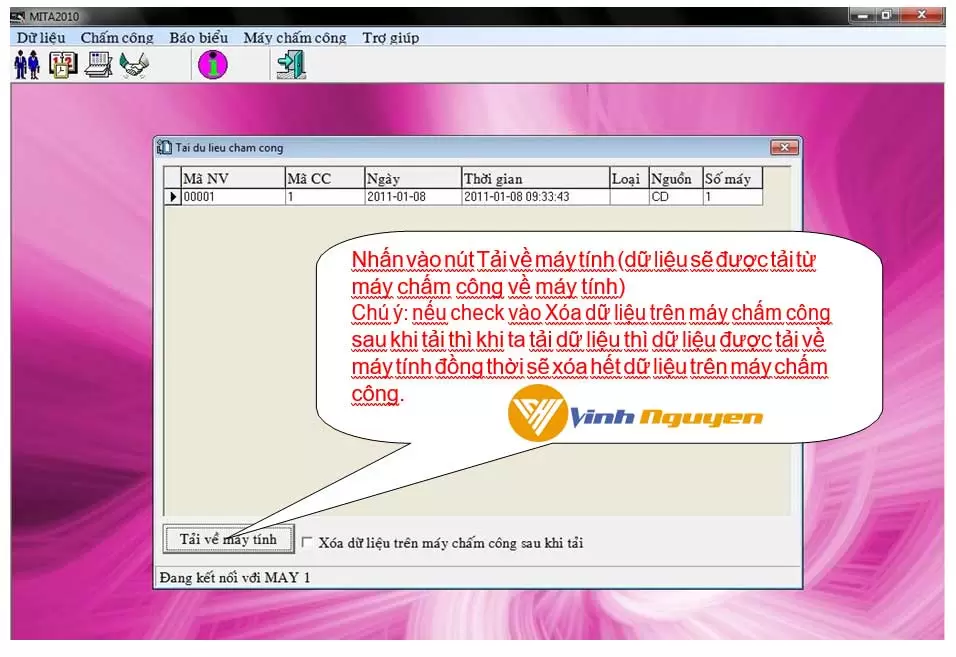Open the employees icon in toolbar
Image resolution: width=956 pixels, height=657 pixels.
[x=27, y=65]
